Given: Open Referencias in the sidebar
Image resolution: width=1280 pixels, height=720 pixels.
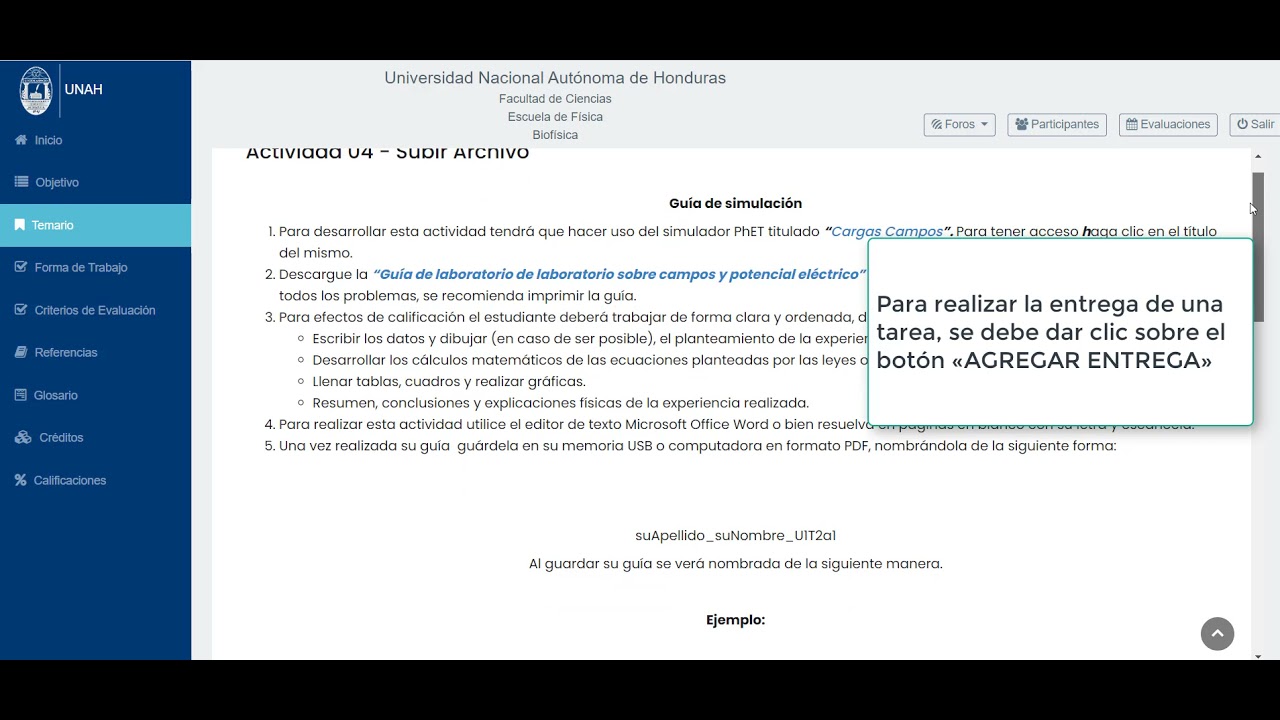Looking at the screenshot, I should 95,352.
